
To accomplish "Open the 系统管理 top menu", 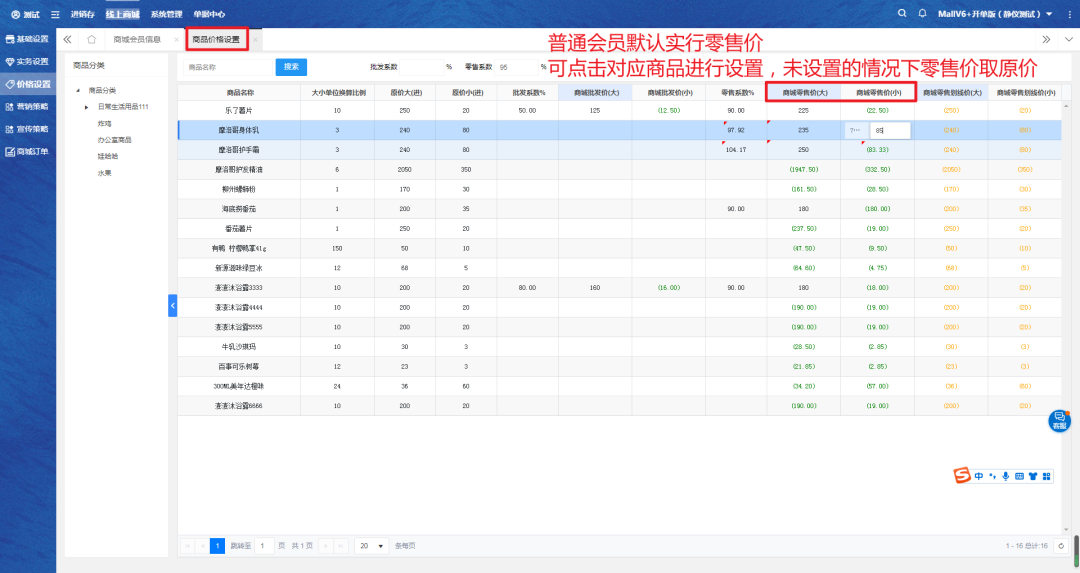I will tap(166, 14).
